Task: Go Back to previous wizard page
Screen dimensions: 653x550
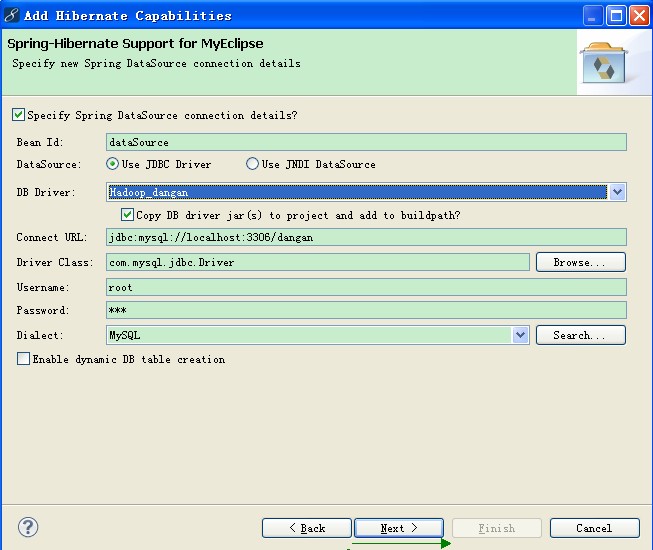Action: (x=307, y=528)
